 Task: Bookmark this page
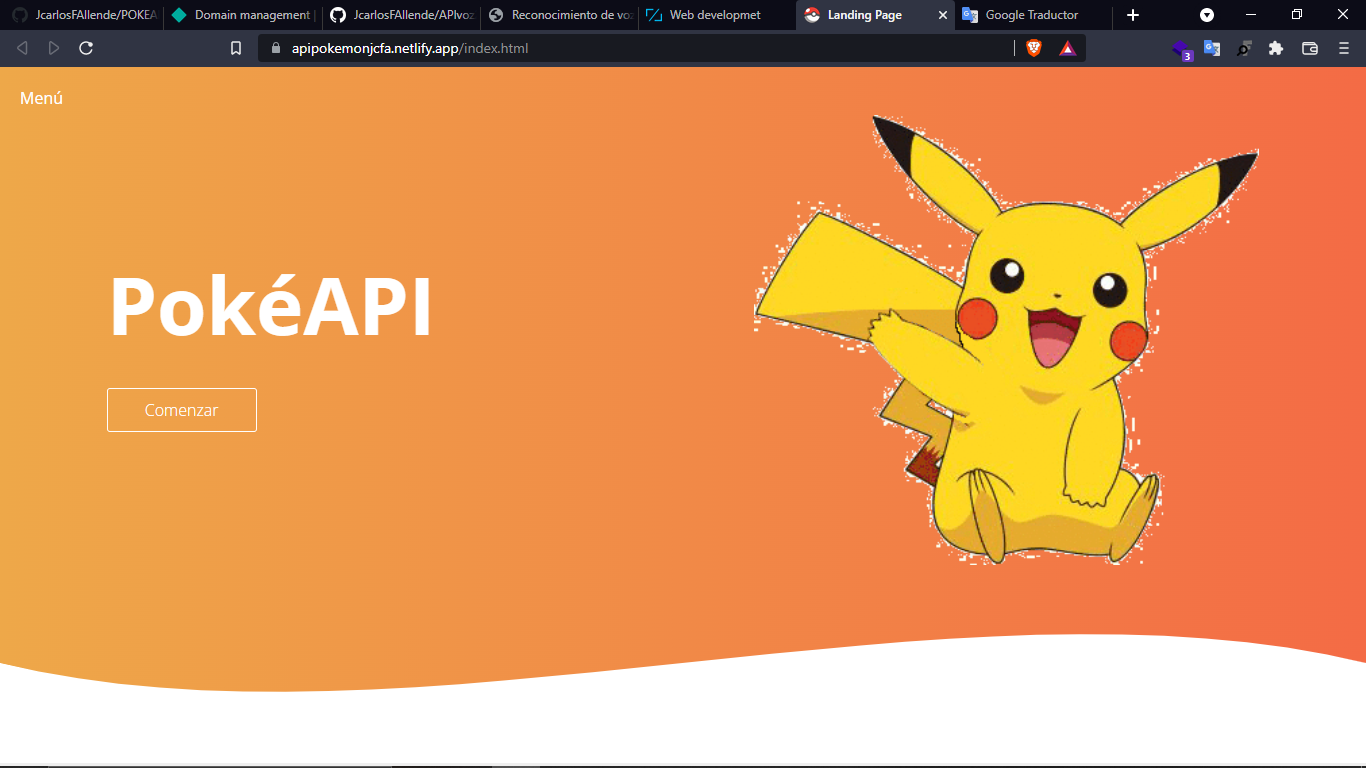pos(236,48)
